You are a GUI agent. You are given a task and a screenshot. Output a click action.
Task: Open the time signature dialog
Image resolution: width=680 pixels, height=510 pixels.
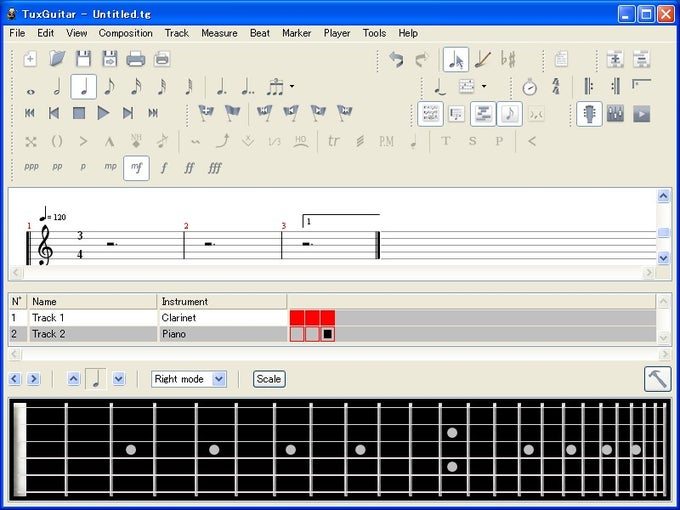tap(556, 86)
